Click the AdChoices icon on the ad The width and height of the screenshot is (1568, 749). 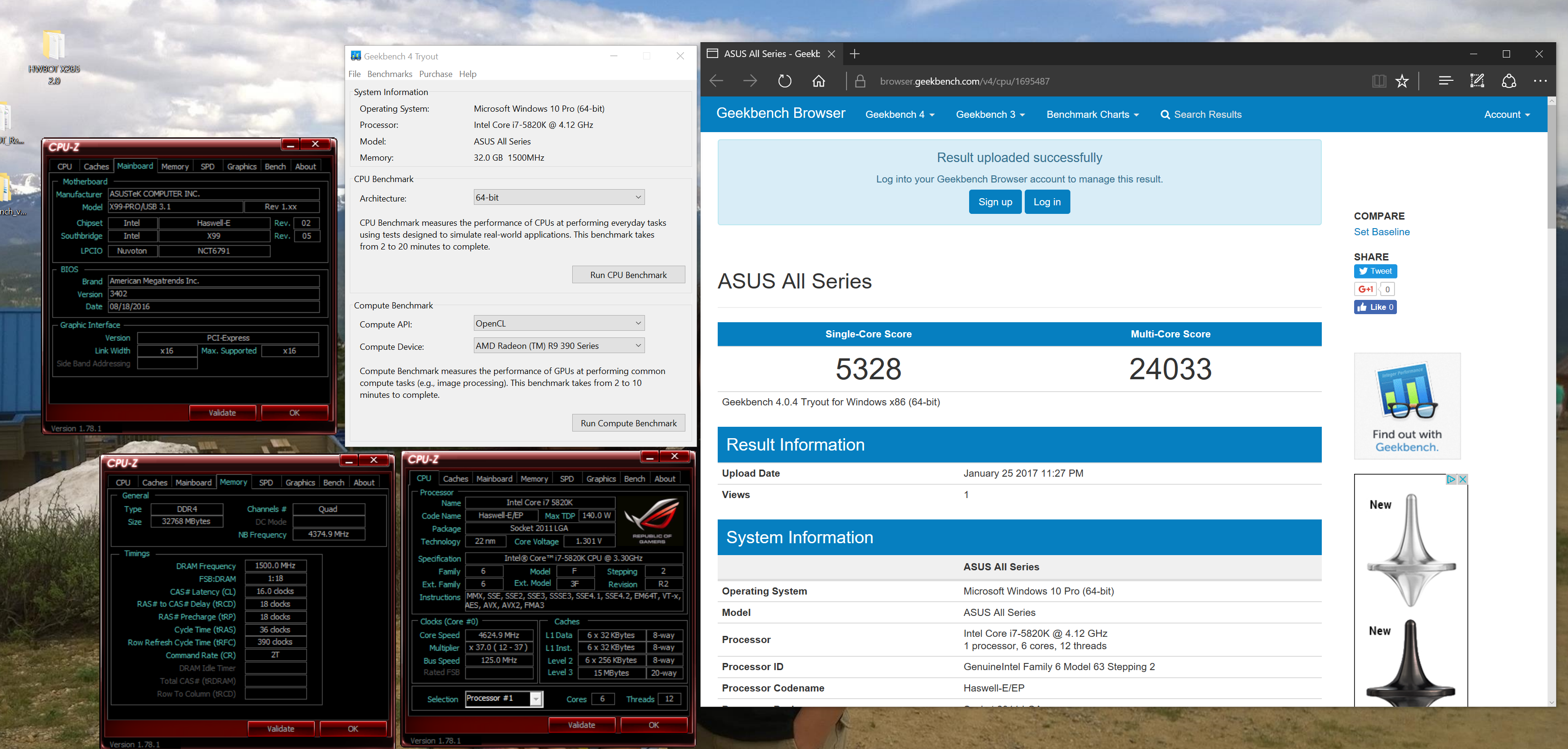pyautogui.click(x=1451, y=480)
